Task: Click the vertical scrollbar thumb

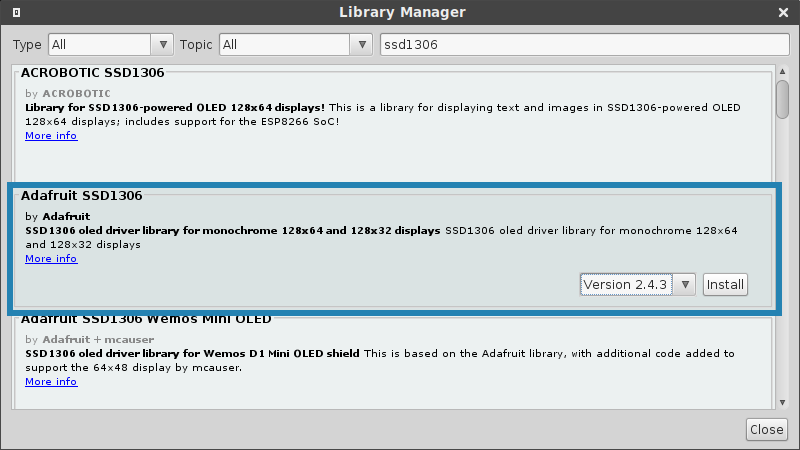Action: click(782, 100)
